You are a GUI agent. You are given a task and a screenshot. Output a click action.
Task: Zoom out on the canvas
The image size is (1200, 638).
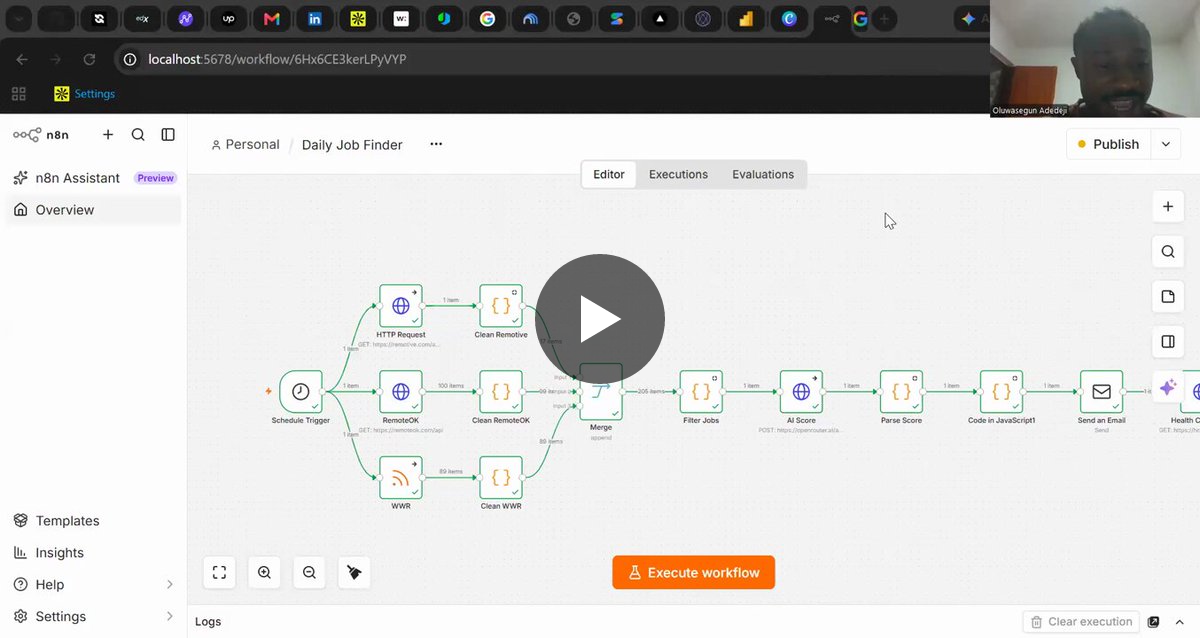click(x=309, y=573)
